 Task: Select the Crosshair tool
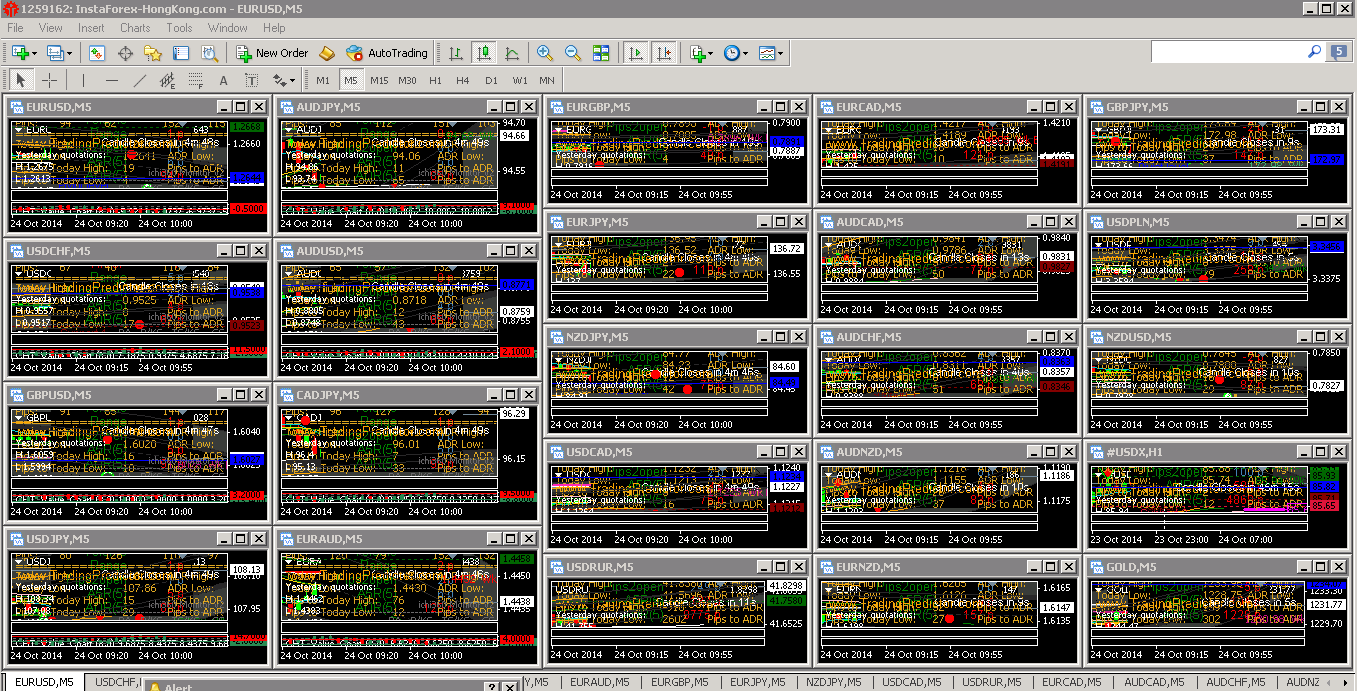[49, 80]
